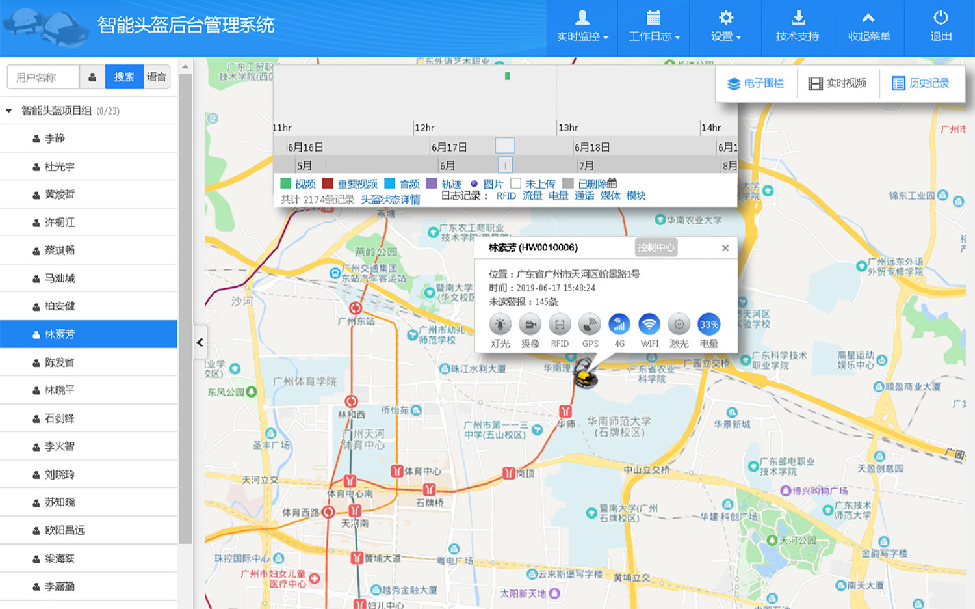Click the RFID scan icon in popup

(560, 324)
